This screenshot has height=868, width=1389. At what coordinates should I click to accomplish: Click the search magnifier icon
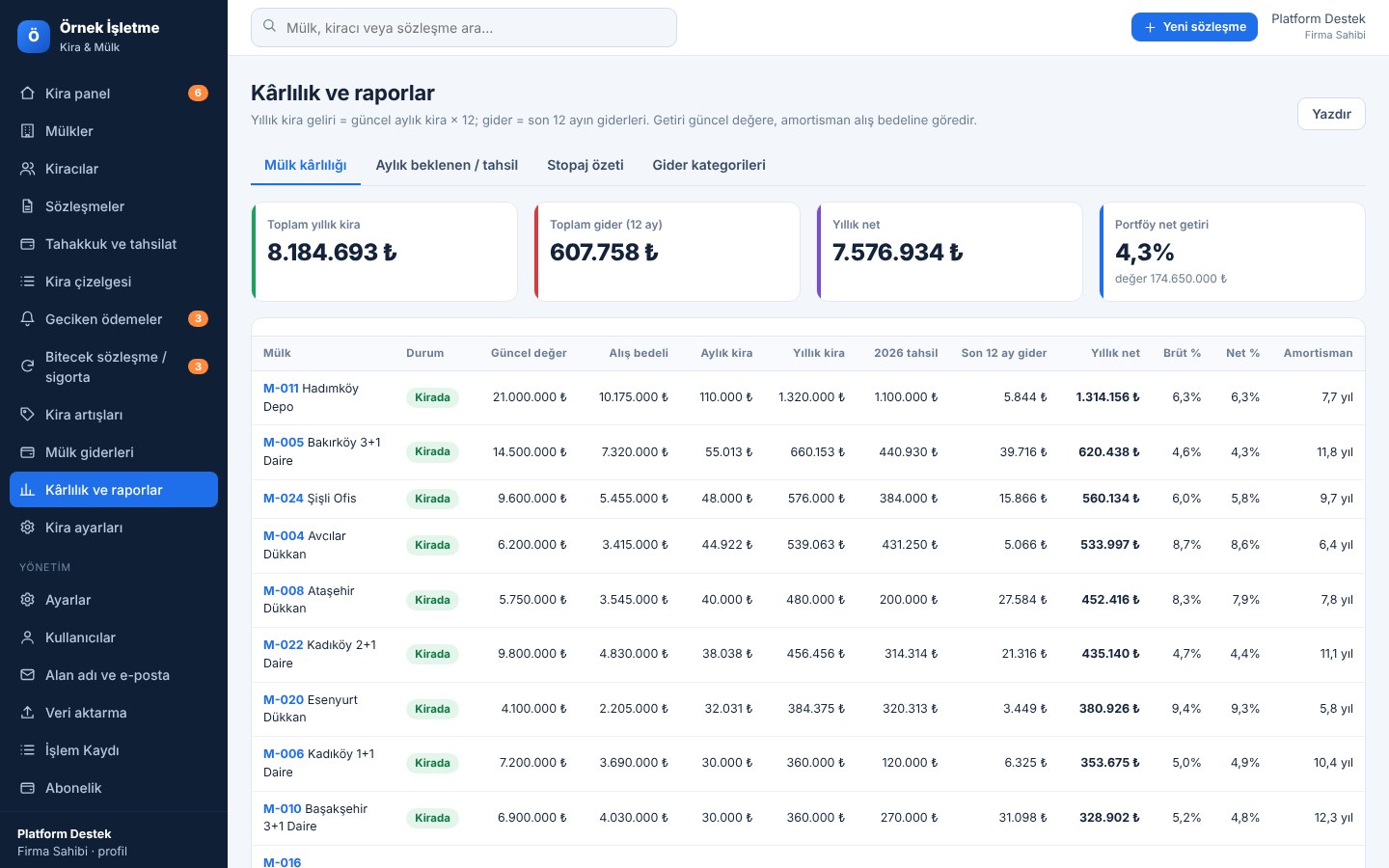270,27
